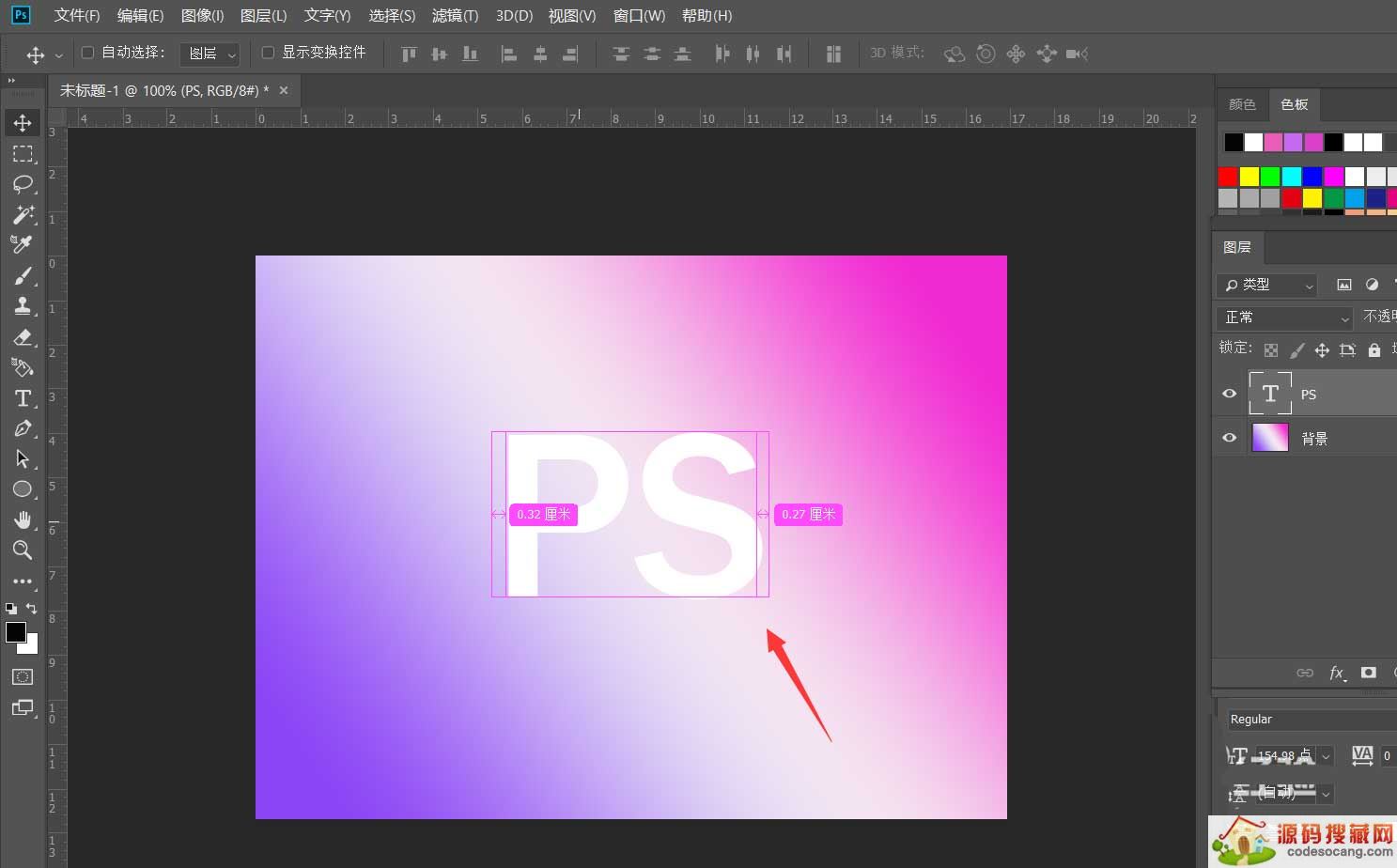The image size is (1397, 868).
Task: Open the 滤镜(T) menu
Action: (x=455, y=16)
